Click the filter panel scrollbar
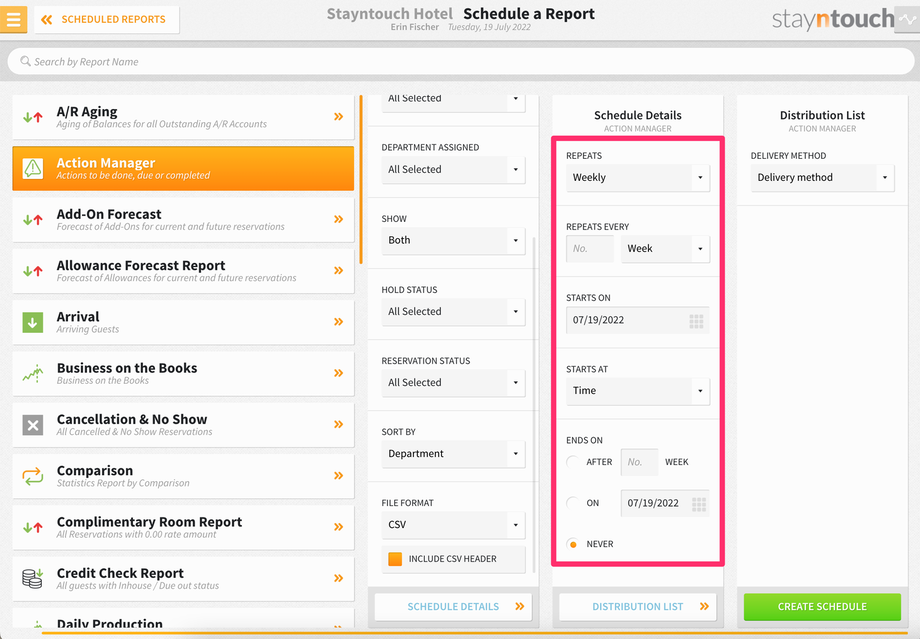The width and height of the screenshot is (920, 639). [x=535, y=405]
